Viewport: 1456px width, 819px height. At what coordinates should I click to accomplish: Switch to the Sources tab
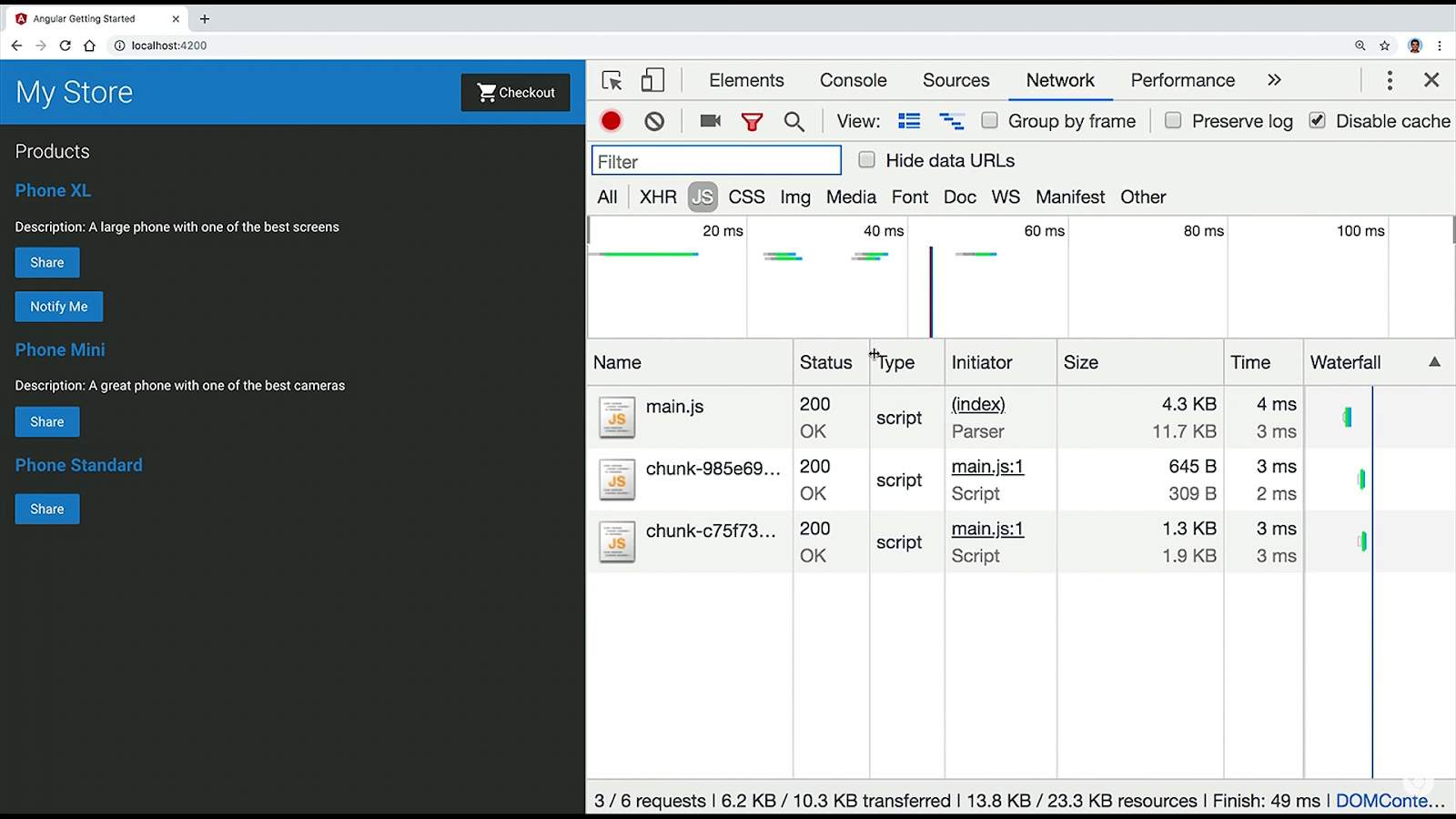[x=955, y=80]
